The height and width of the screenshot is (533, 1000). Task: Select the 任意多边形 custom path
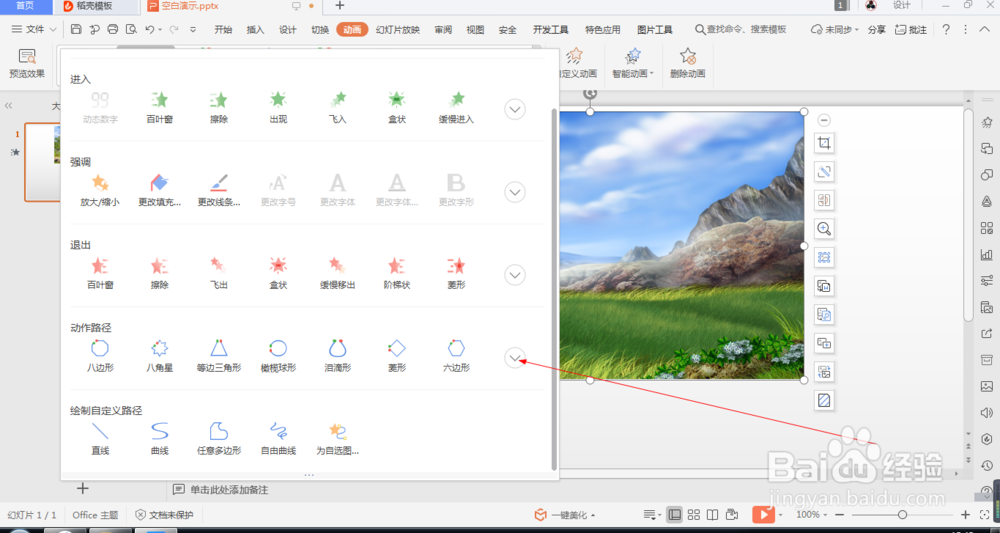click(219, 439)
